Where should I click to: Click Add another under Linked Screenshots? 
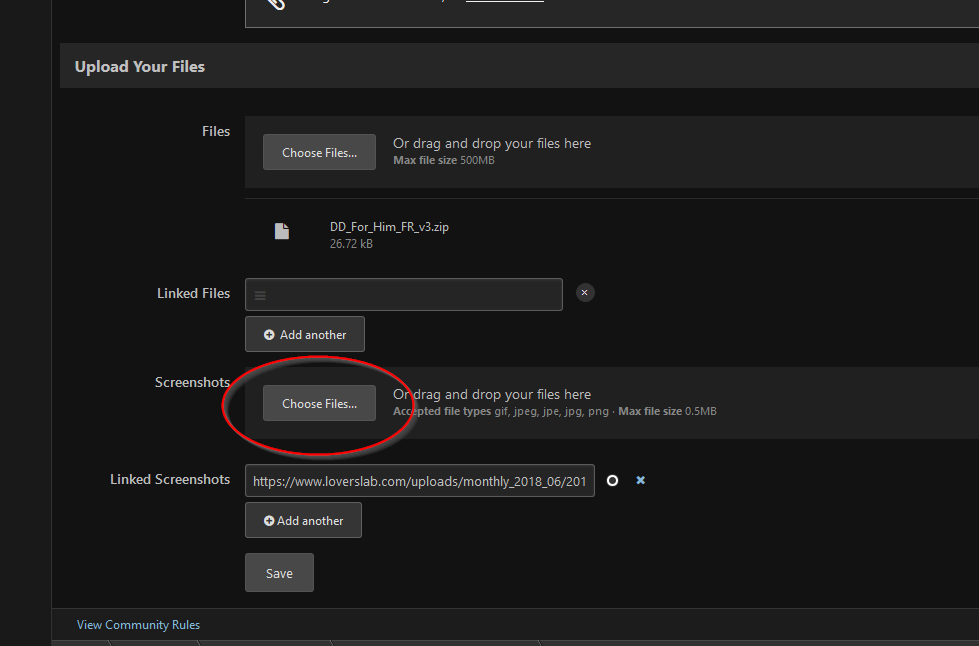click(303, 521)
